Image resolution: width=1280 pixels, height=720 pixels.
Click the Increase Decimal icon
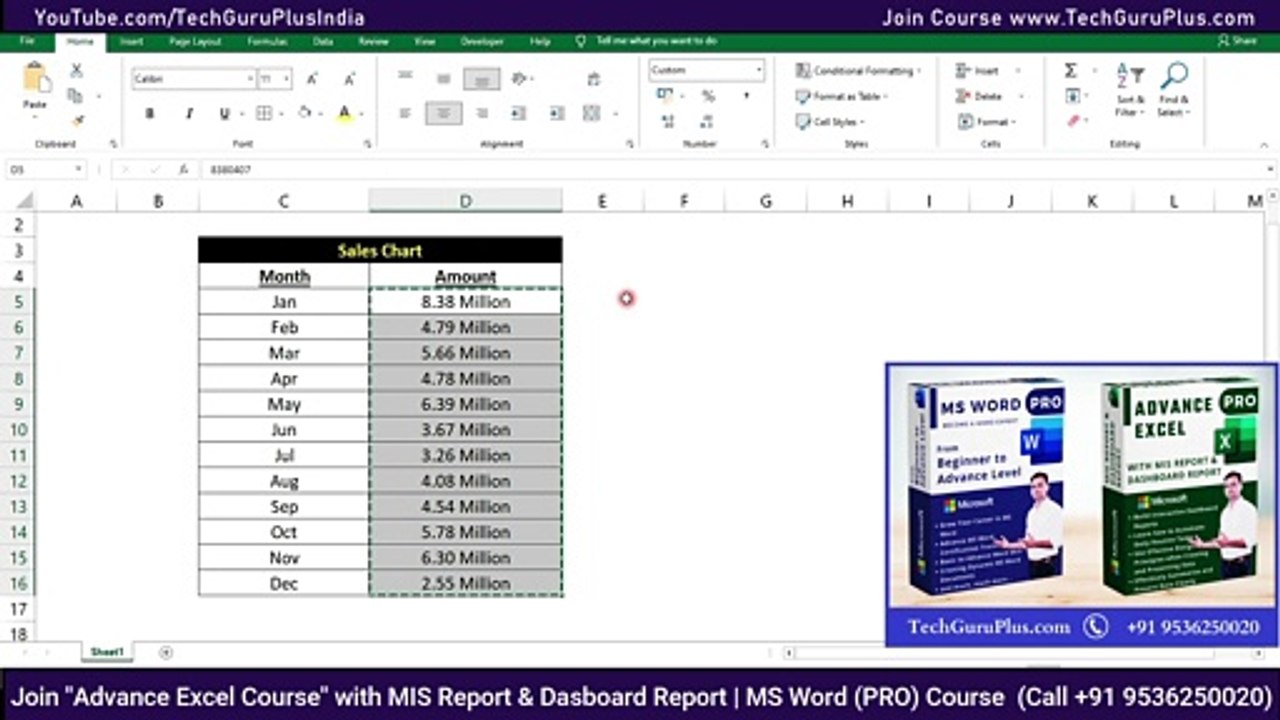click(668, 121)
